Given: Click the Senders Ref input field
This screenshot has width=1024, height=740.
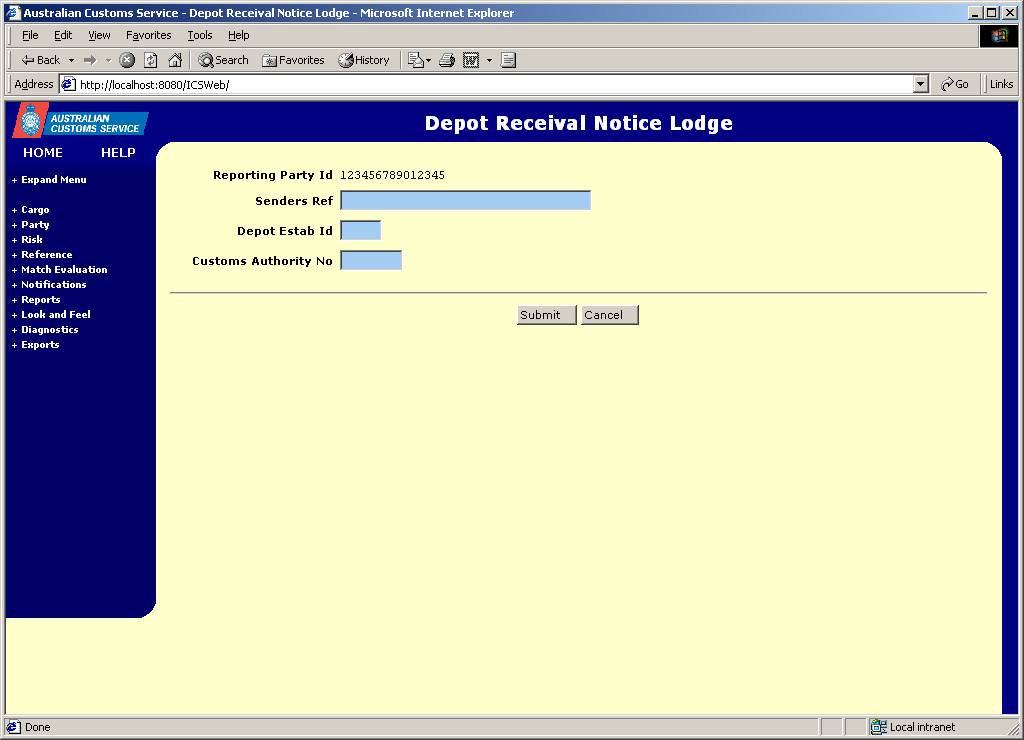Looking at the screenshot, I should point(466,201).
